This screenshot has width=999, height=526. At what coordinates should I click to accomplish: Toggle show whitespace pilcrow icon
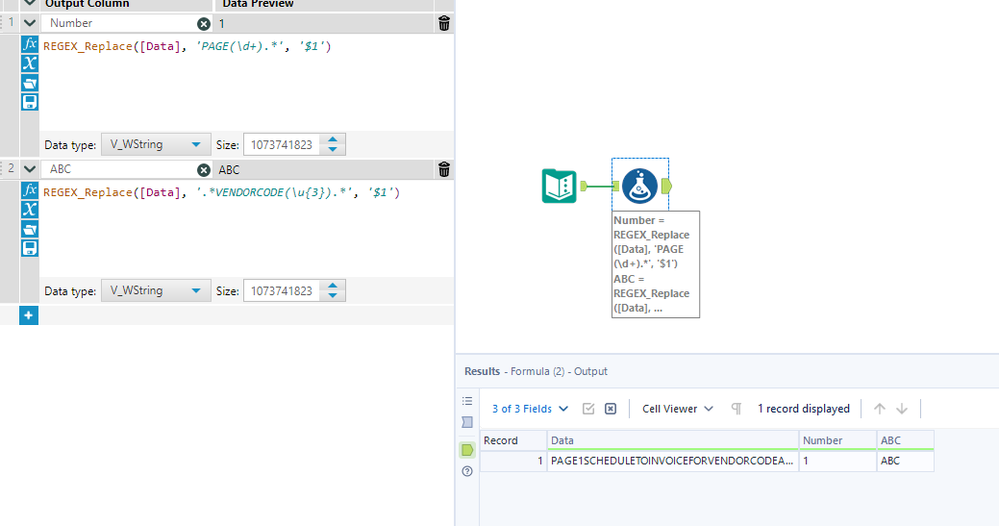[737, 409]
